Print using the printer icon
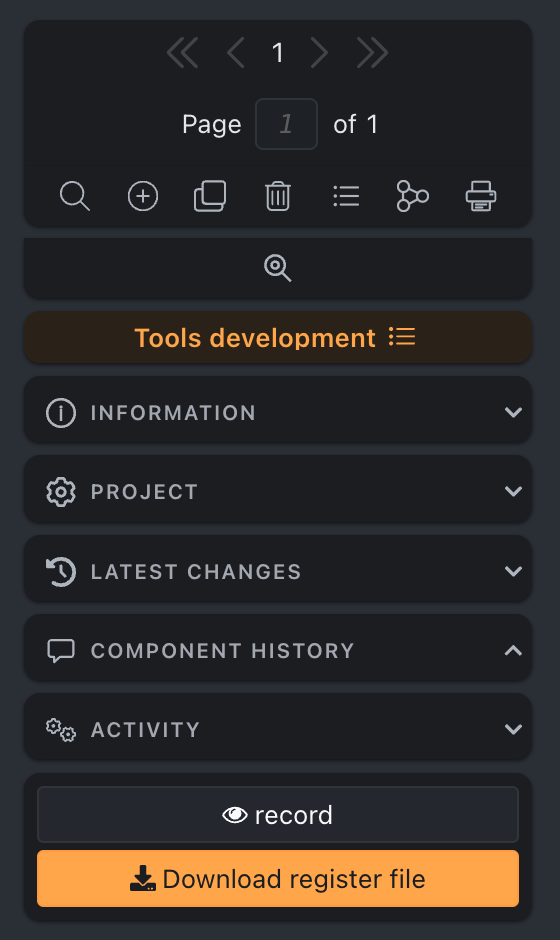 click(481, 196)
